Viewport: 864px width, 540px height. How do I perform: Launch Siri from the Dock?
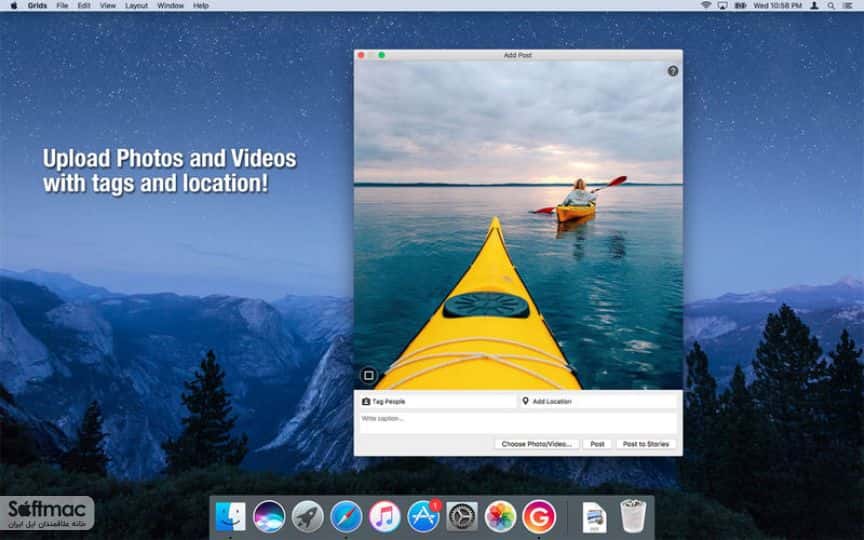pyautogui.click(x=269, y=516)
